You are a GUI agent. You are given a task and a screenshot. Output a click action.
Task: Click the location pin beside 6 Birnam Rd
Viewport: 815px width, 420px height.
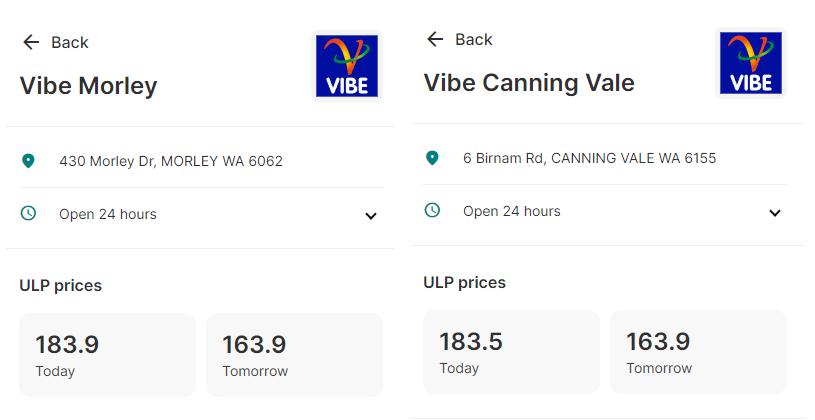(x=432, y=158)
